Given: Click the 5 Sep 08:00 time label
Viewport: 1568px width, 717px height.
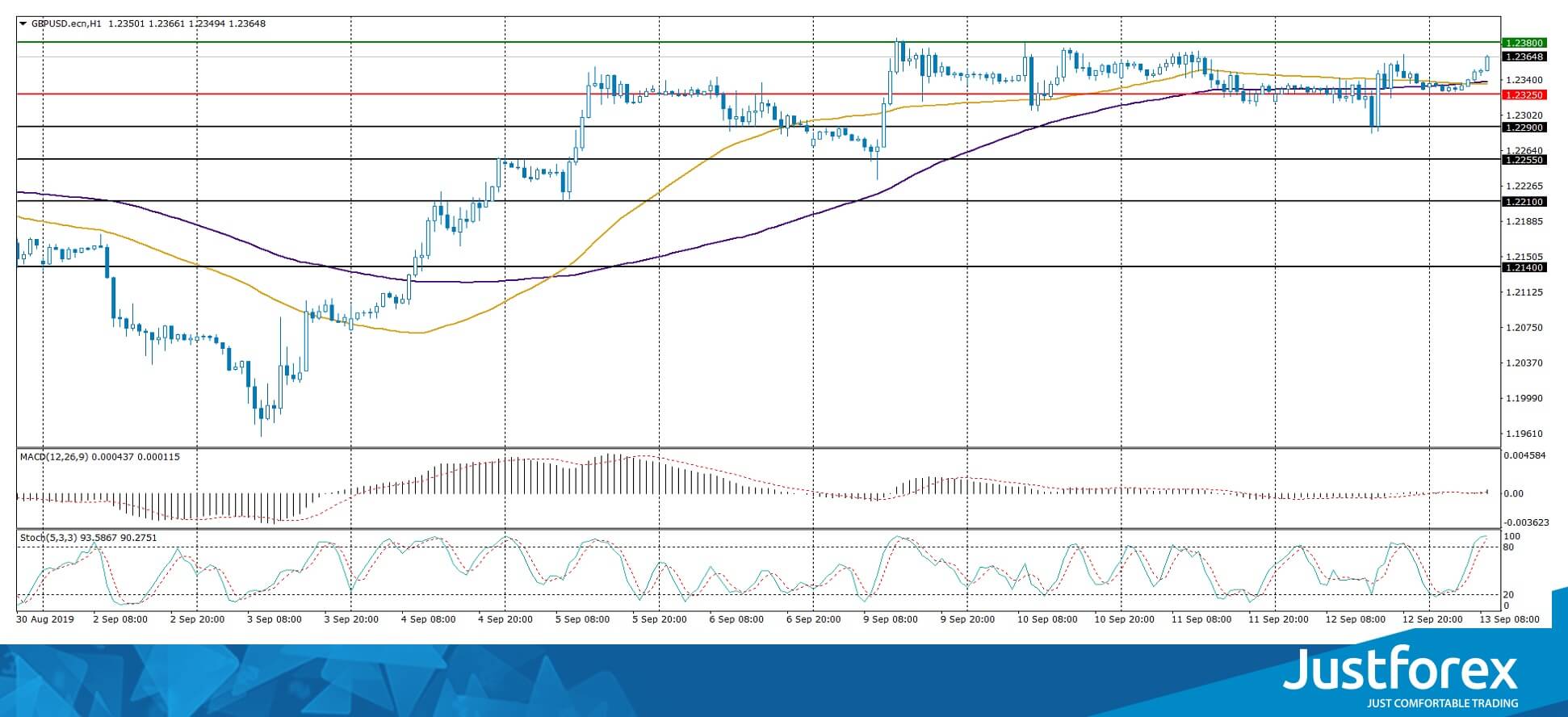Looking at the screenshot, I should click(x=583, y=620).
